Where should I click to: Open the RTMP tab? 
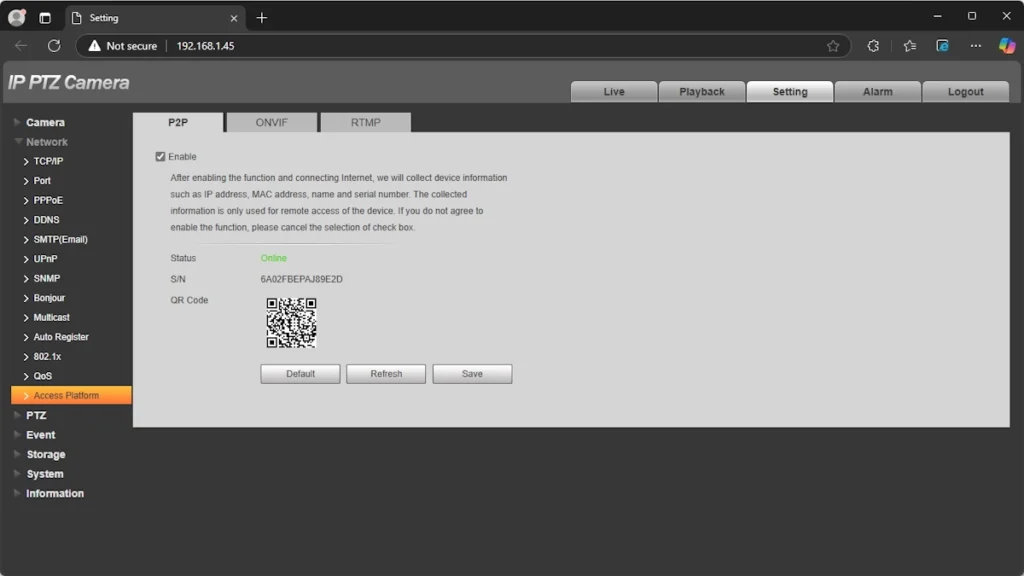click(x=365, y=122)
